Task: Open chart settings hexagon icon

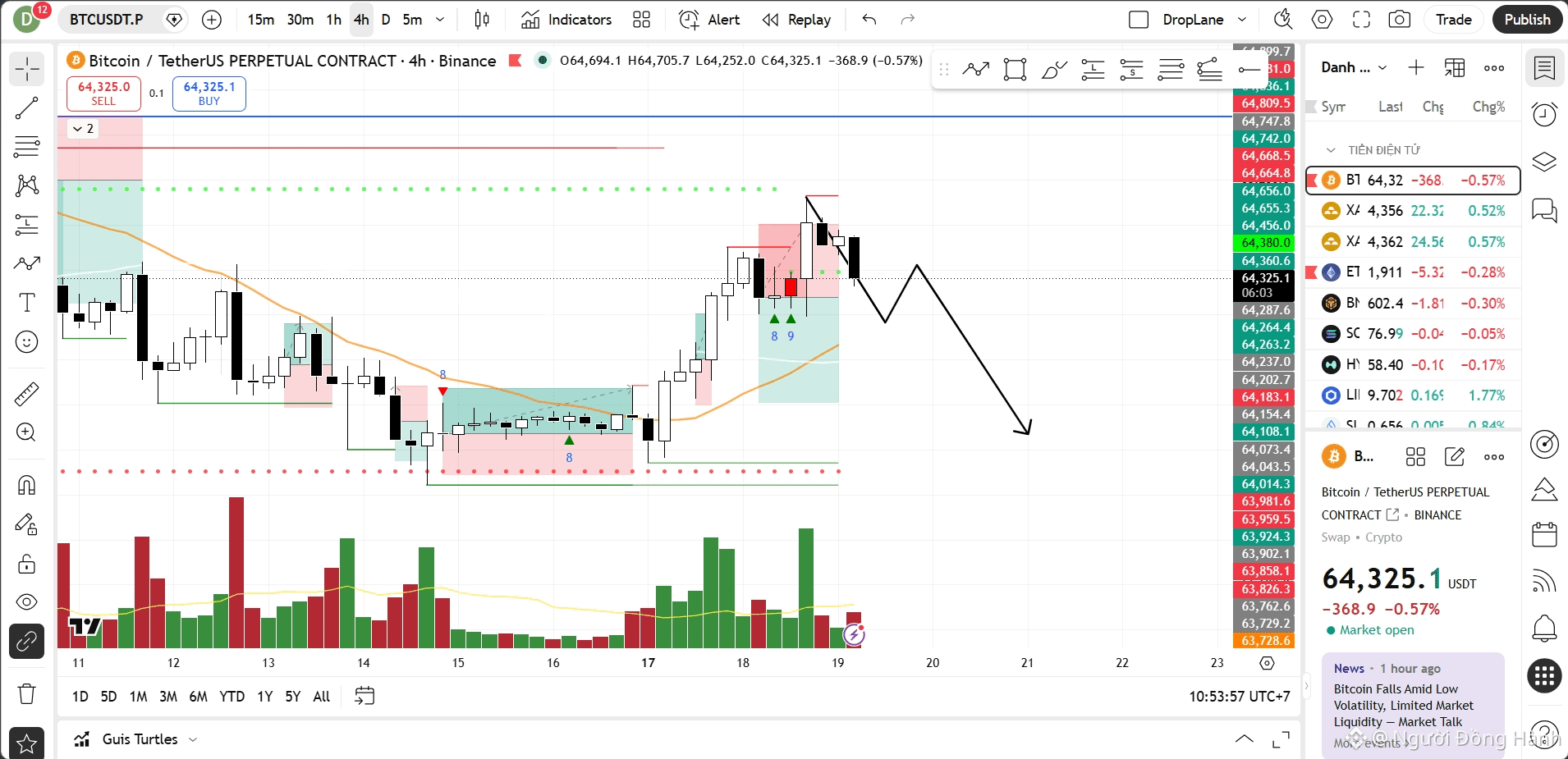Action: click(1322, 20)
